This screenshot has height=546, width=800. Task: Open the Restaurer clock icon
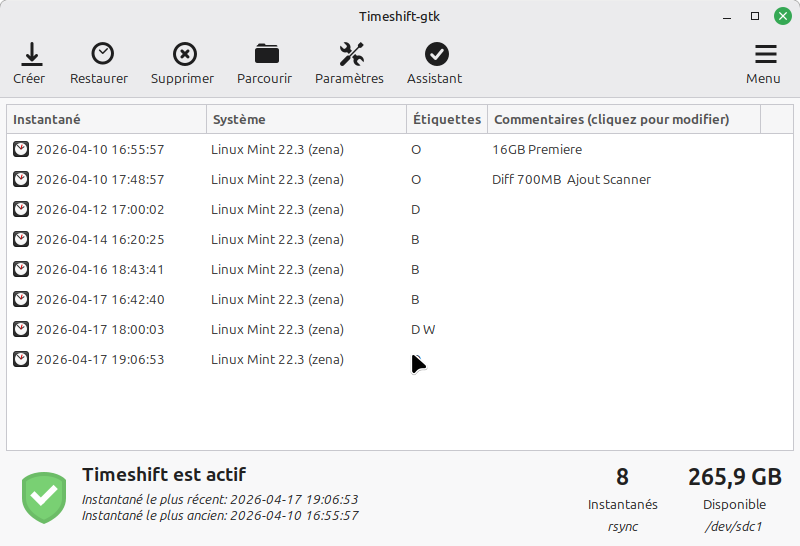tap(102, 54)
